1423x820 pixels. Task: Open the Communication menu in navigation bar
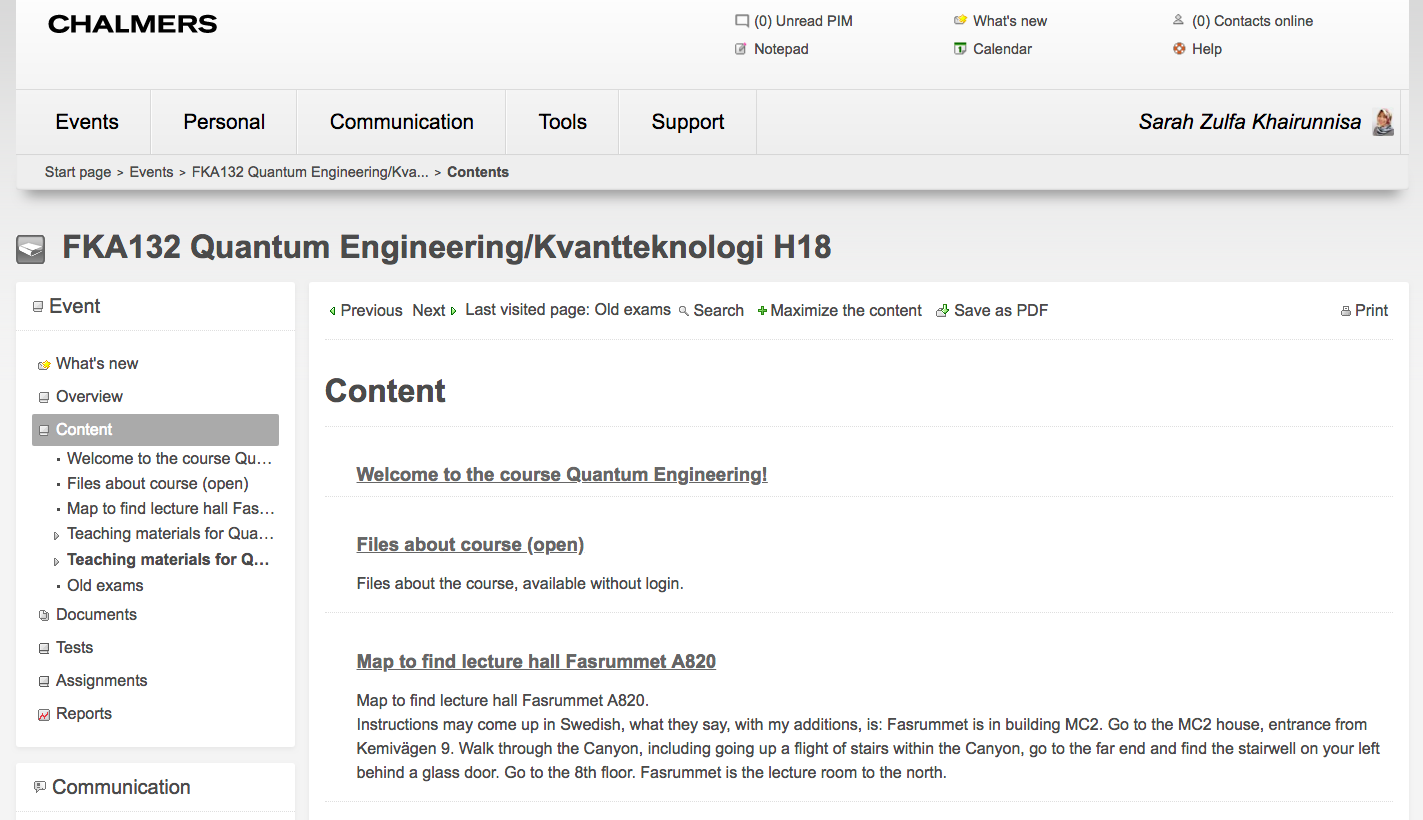pos(401,122)
